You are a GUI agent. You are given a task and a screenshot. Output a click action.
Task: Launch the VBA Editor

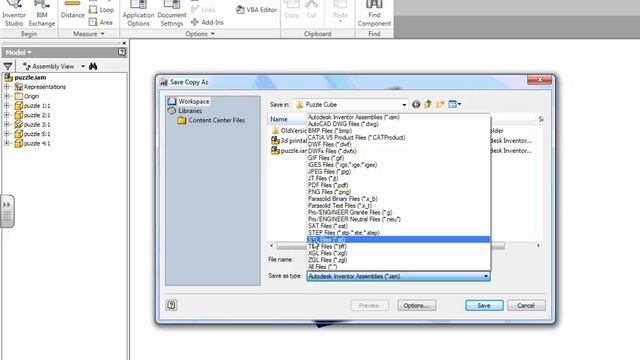[256, 9]
